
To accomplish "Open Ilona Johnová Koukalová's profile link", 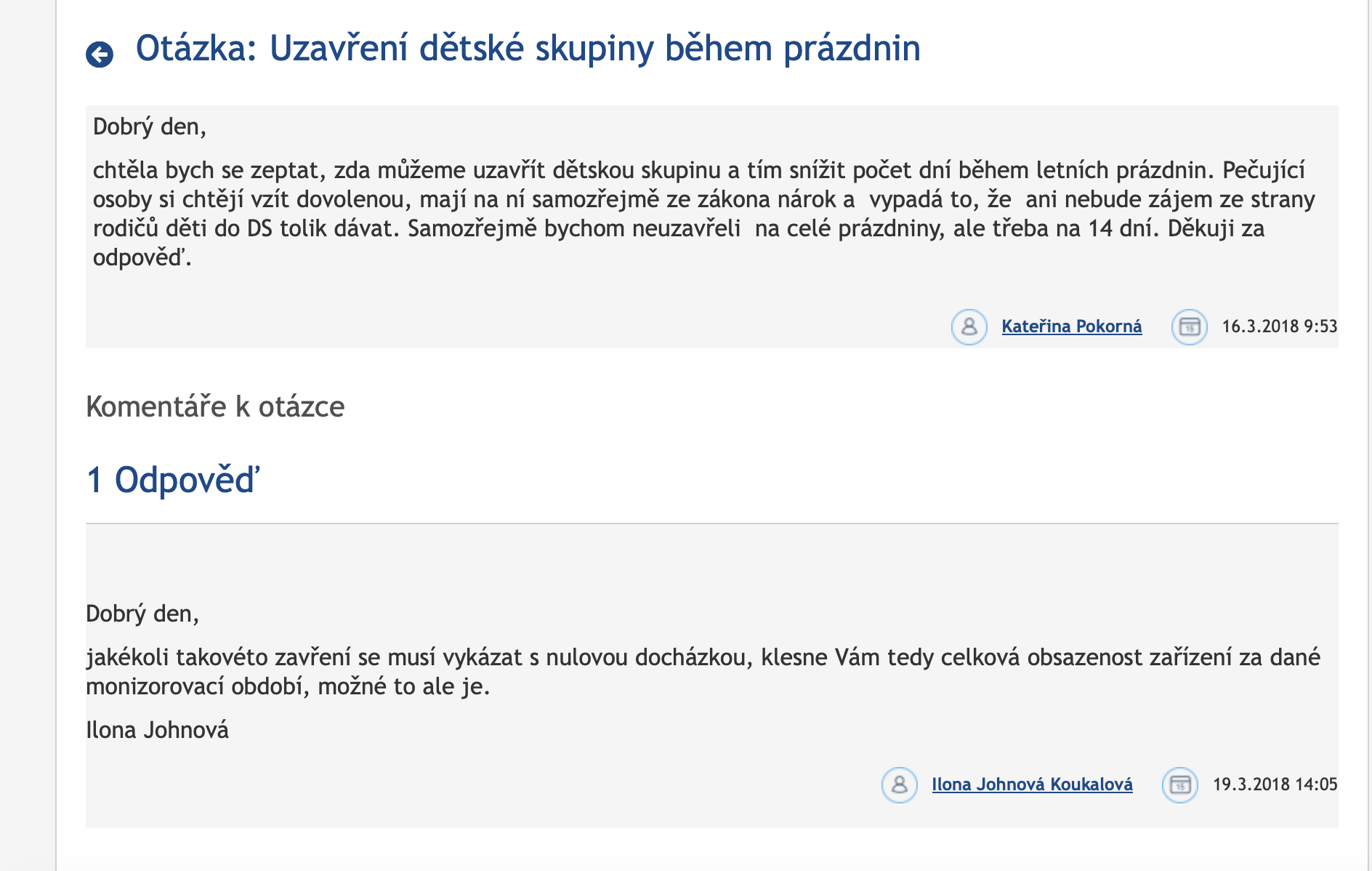I will click(1032, 784).
